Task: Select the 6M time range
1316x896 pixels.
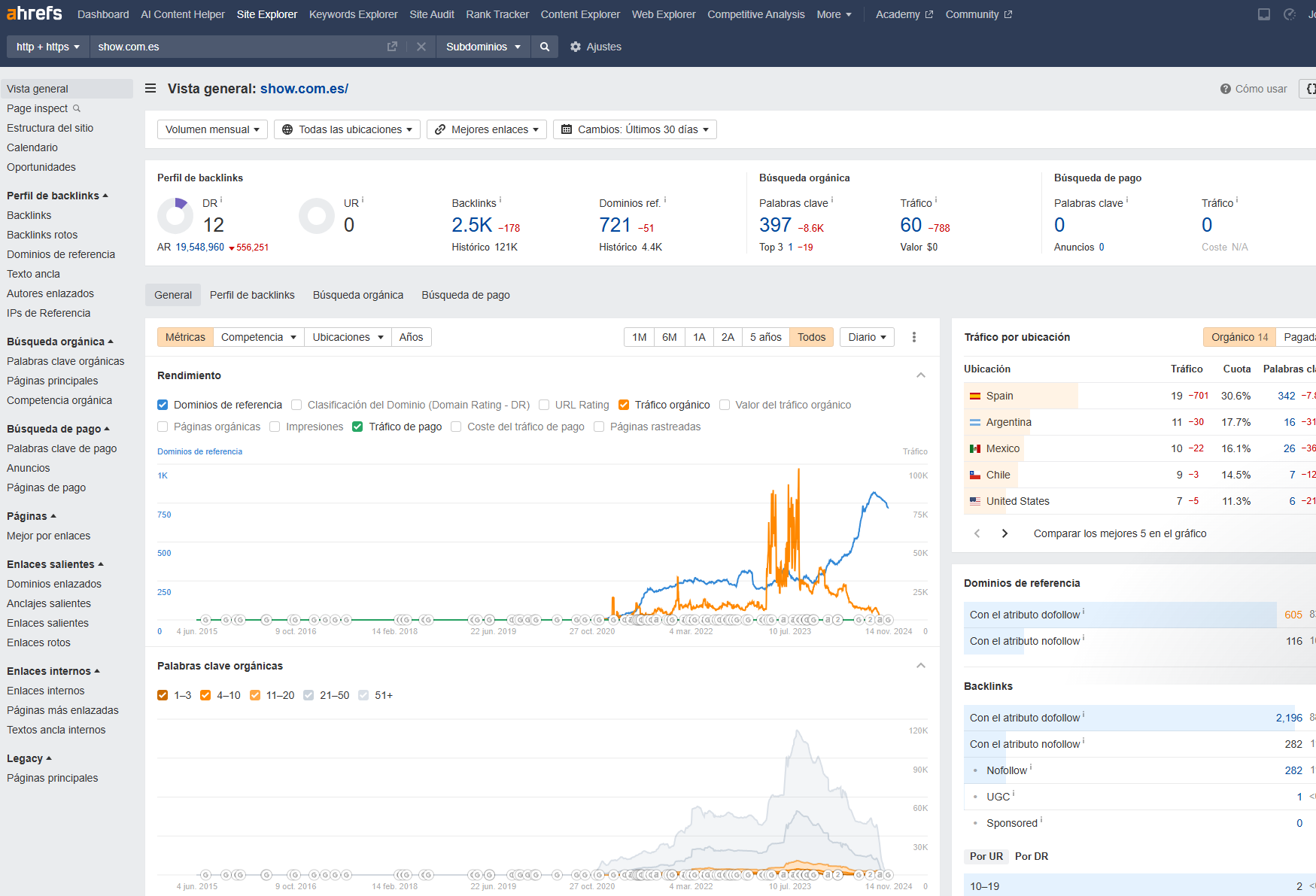Action: click(x=670, y=337)
